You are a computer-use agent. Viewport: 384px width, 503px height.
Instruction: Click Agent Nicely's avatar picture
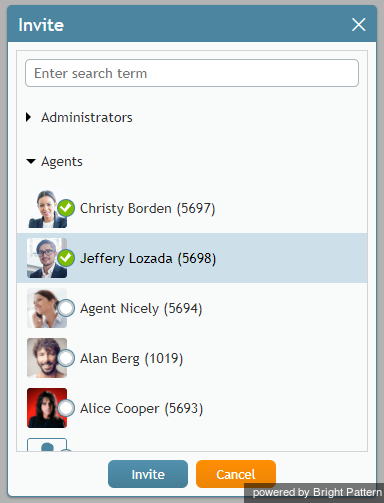coord(47,308)
